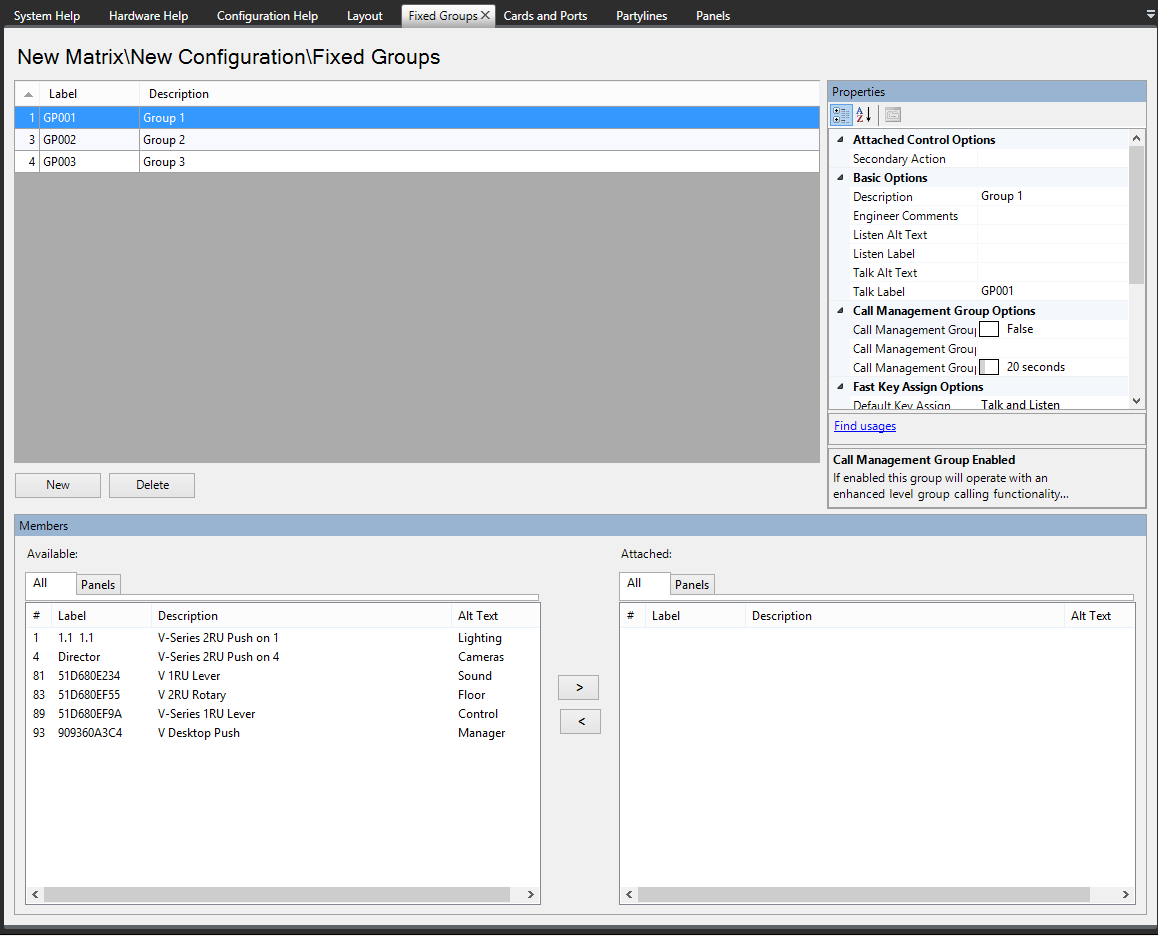Switch to Panels tab under Available
This screenshot has width=1158, height=936.
pyautogui.click(x=98, y=585)
